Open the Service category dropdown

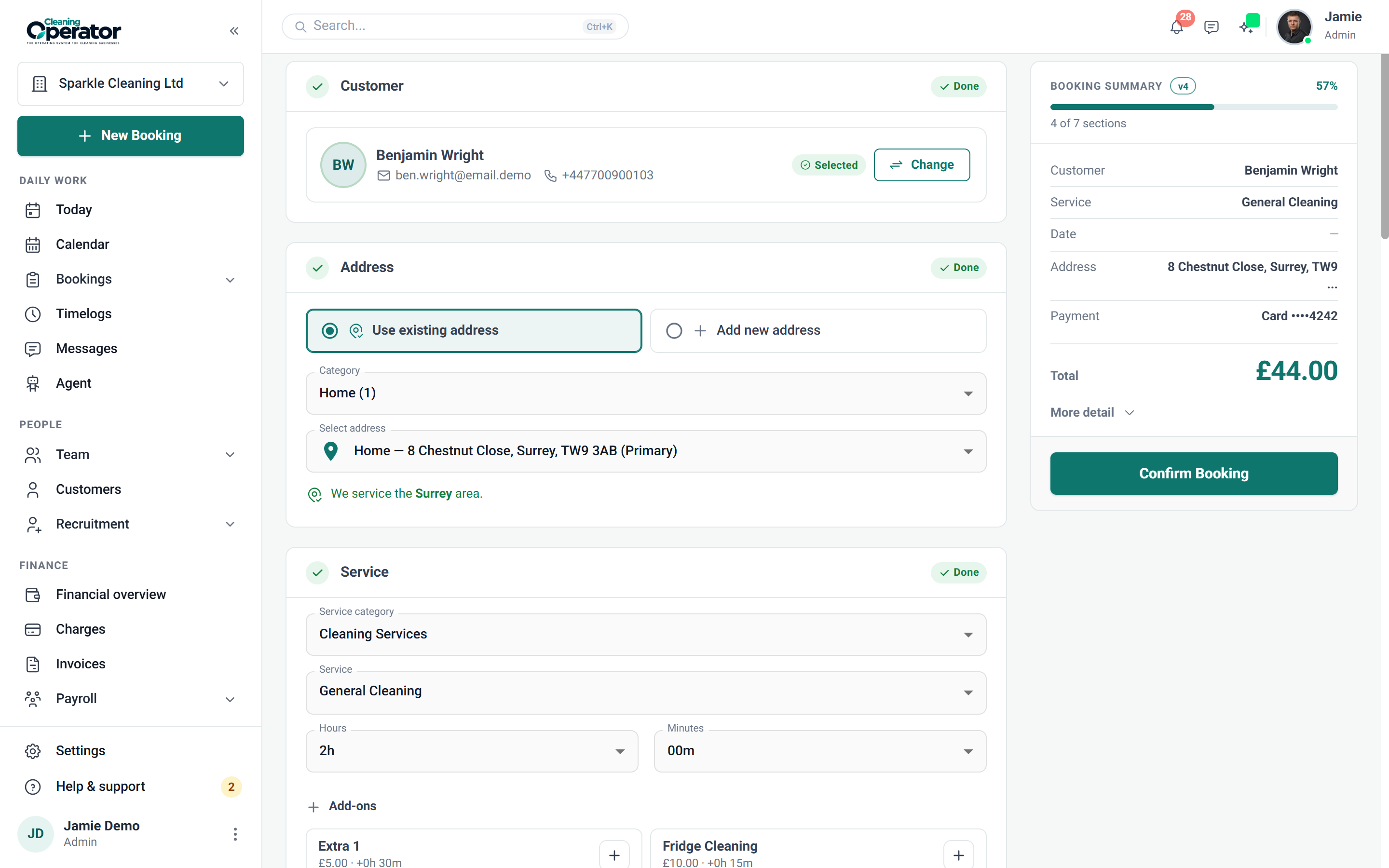click(x=646, y=634)
